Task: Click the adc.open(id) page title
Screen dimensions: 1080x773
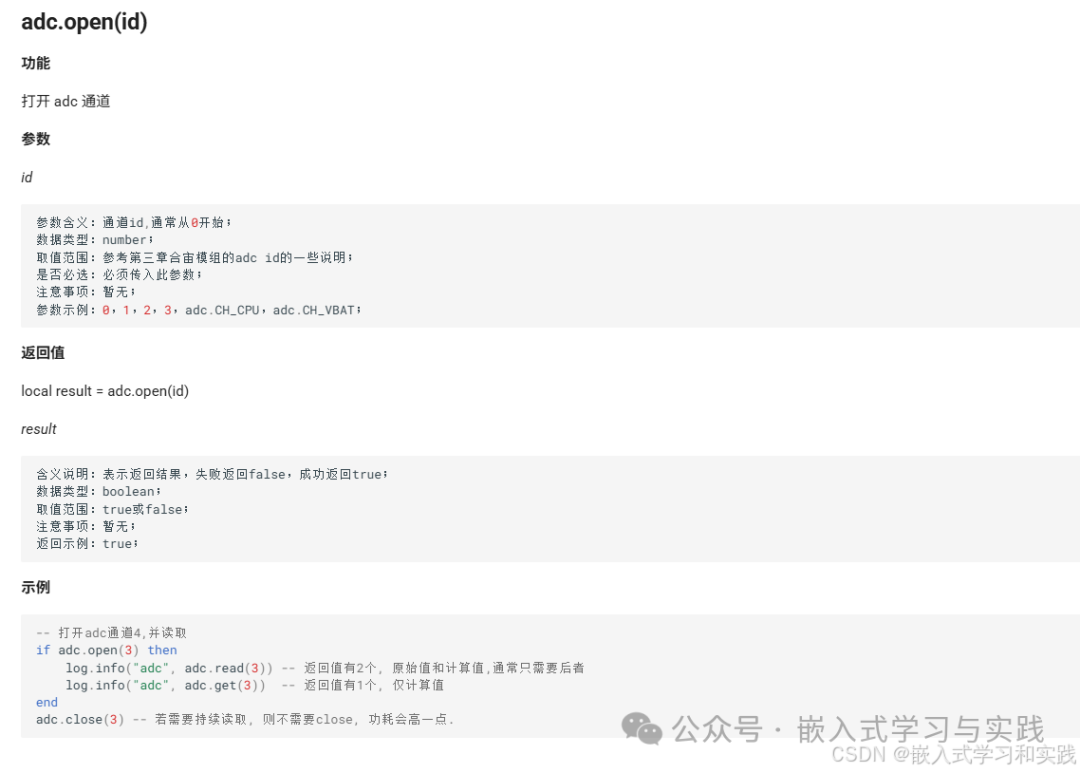Action: 83,21
